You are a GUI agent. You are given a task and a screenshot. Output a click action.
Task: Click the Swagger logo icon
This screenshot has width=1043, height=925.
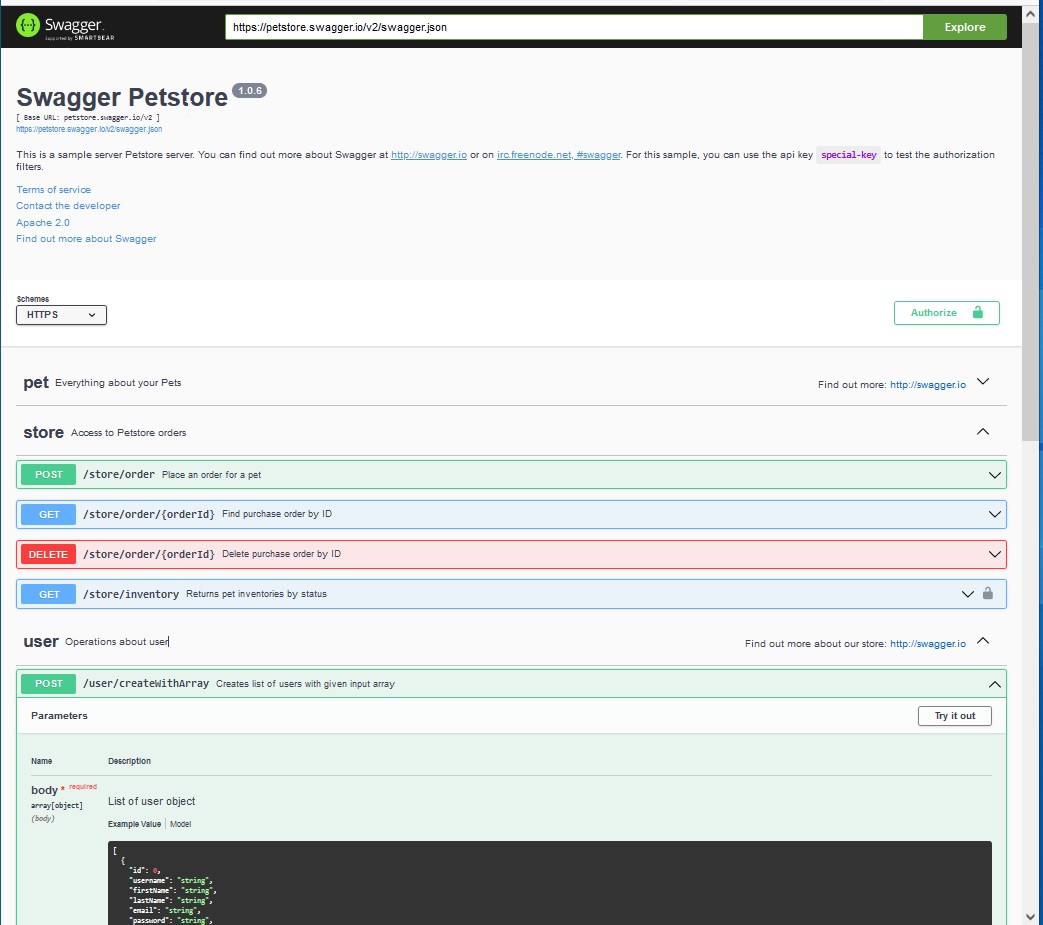pyautogui.click(x=28, y=26)
